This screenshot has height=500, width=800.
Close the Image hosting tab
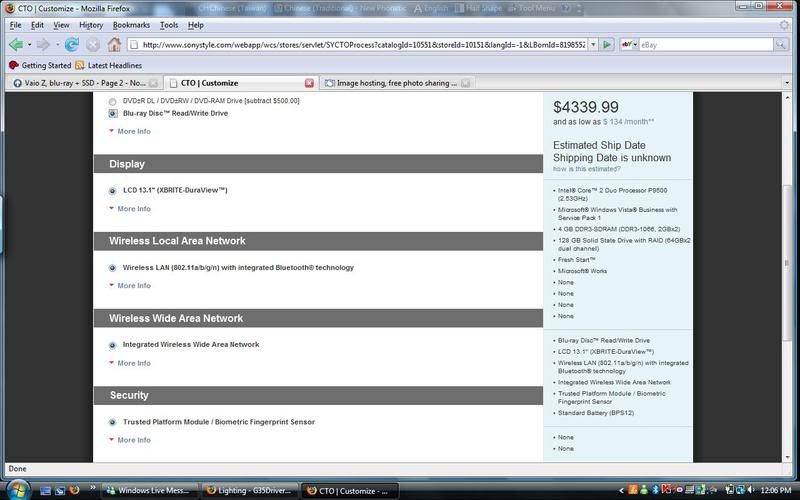pos(465,83)
